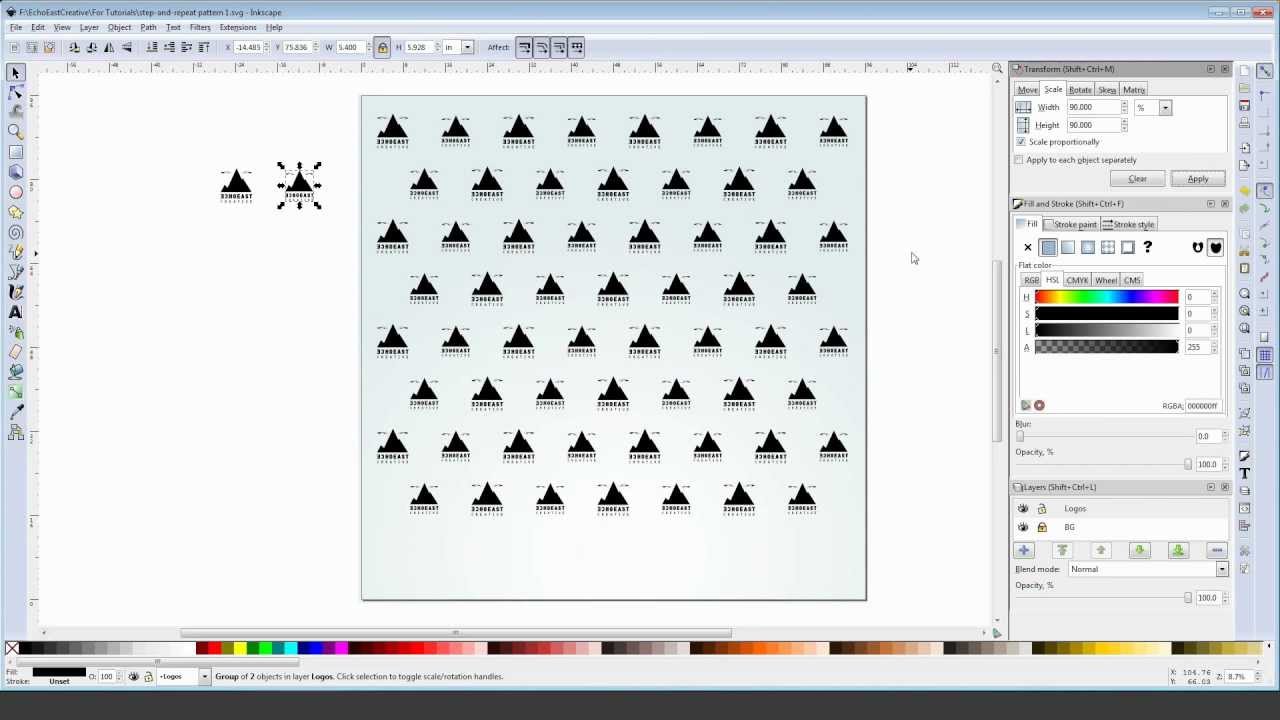This screenshot has width=1280, height=720.
Task: Click rotate 90 degrees counter-clockwise icon
Action: (x=74, y=47)
